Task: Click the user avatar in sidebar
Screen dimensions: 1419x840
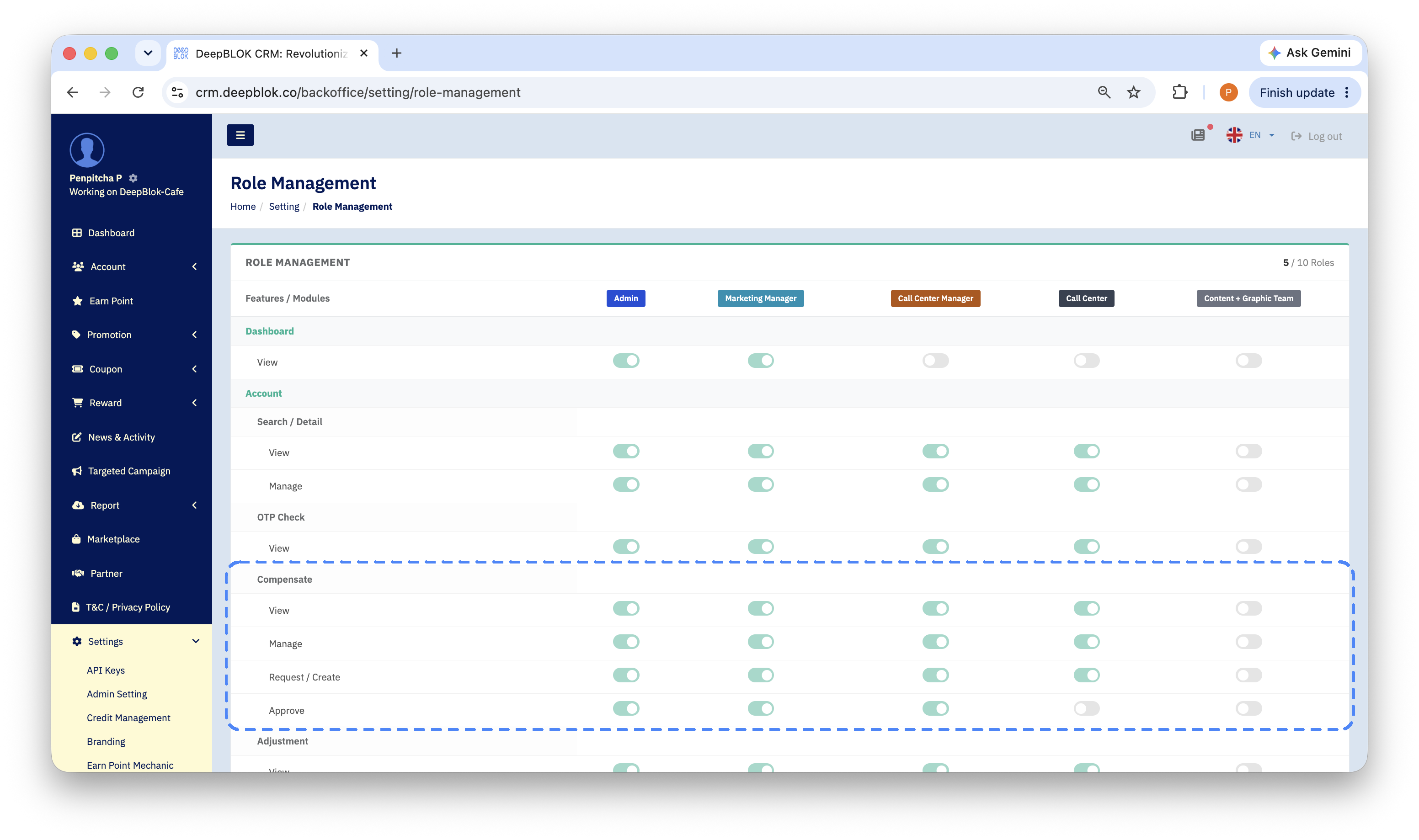Action: point(86,150)
